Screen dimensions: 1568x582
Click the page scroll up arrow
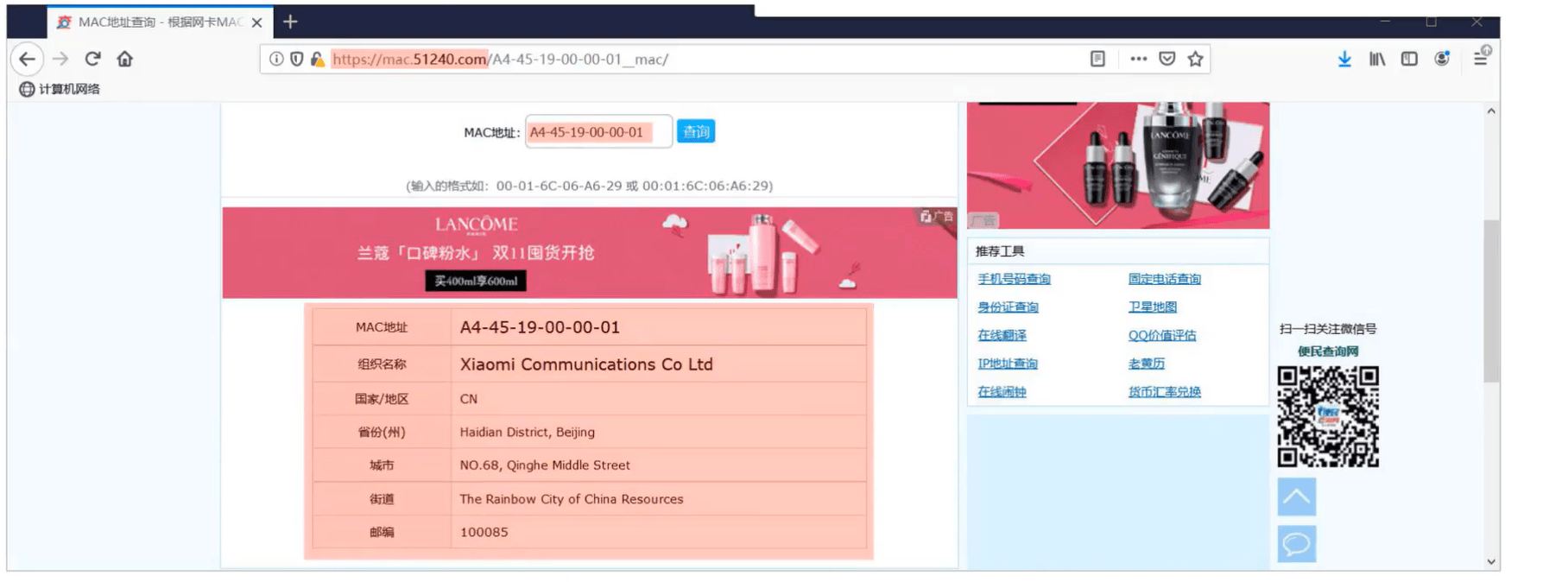click(x=1492, y=111)
